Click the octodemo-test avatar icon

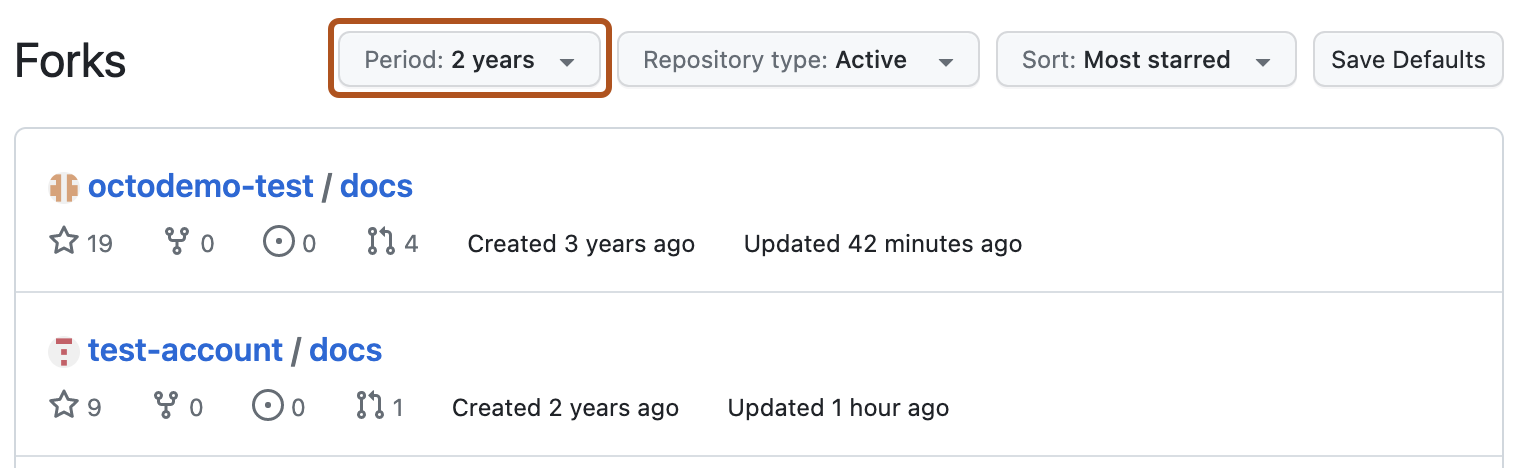click(x=63, y=187)
